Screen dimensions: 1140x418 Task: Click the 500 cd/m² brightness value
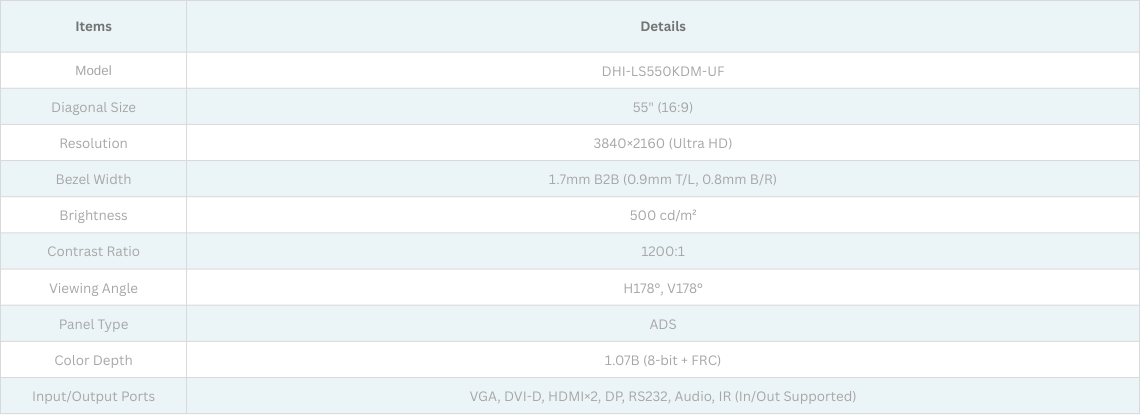[662, 215]
